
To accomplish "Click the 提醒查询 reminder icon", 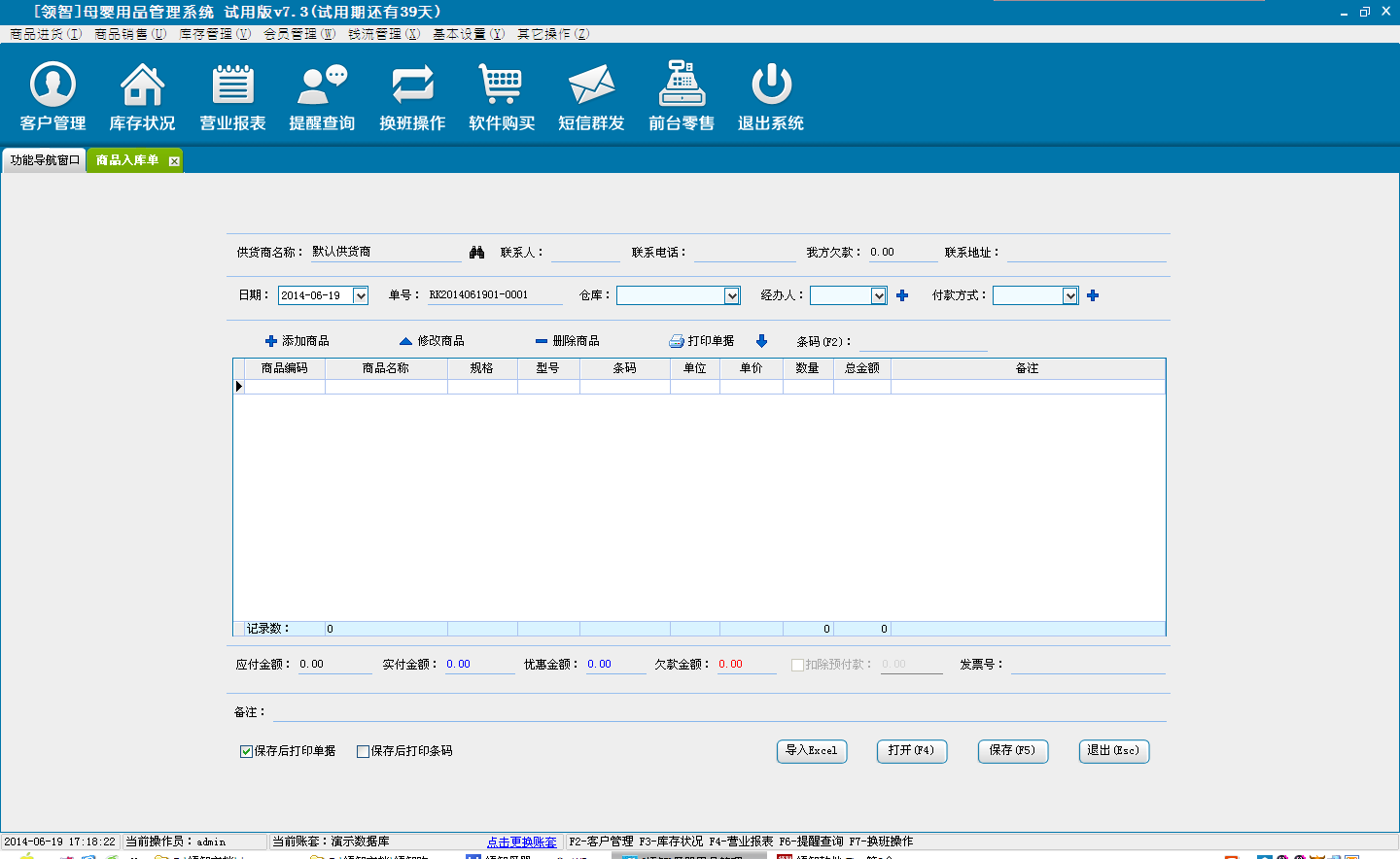I will click(x=322, y=85).
